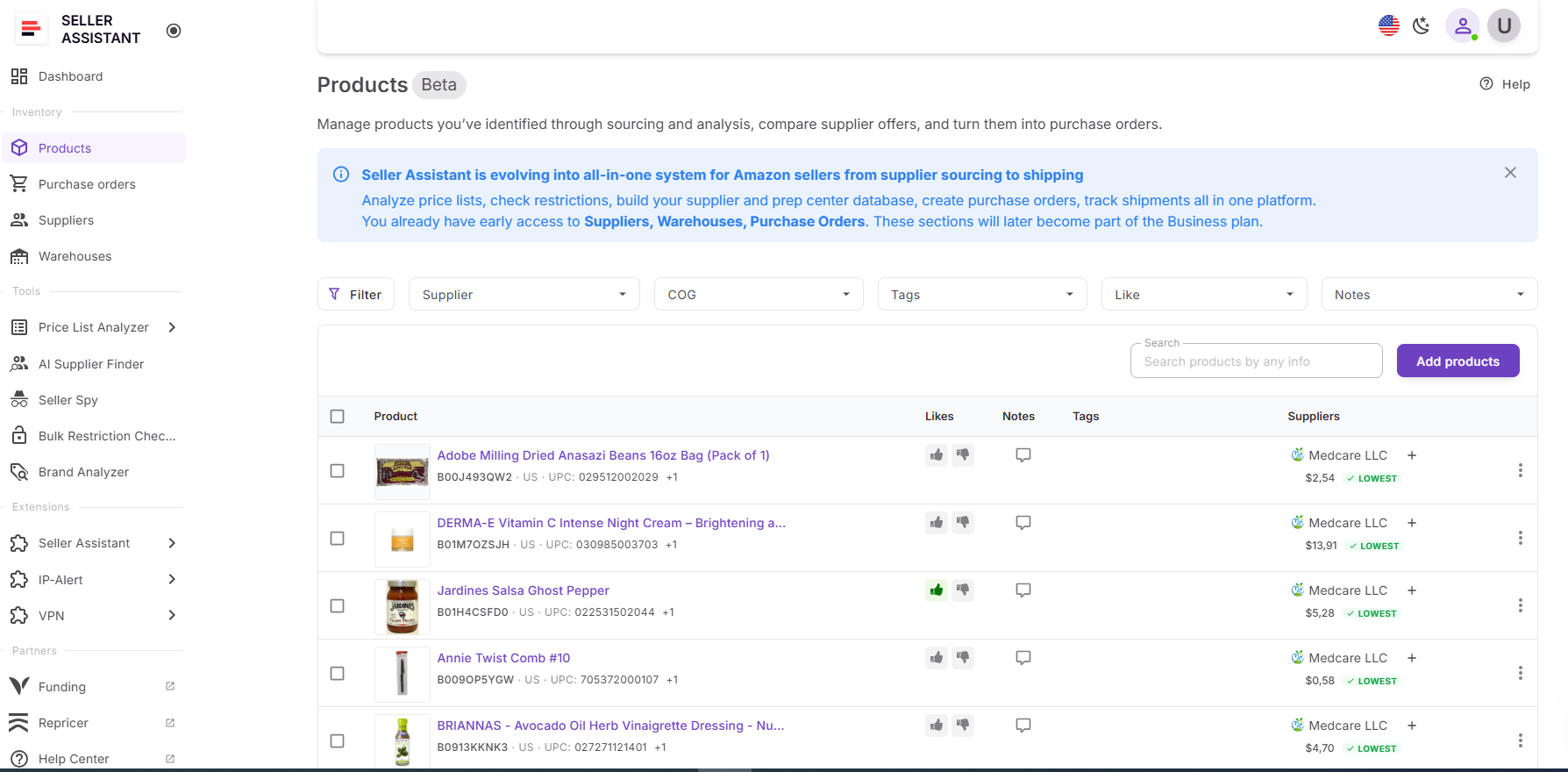Dislike the Annie Twist Comb product
Viewport: 1568px width, 772px height.
click(963, 658)
